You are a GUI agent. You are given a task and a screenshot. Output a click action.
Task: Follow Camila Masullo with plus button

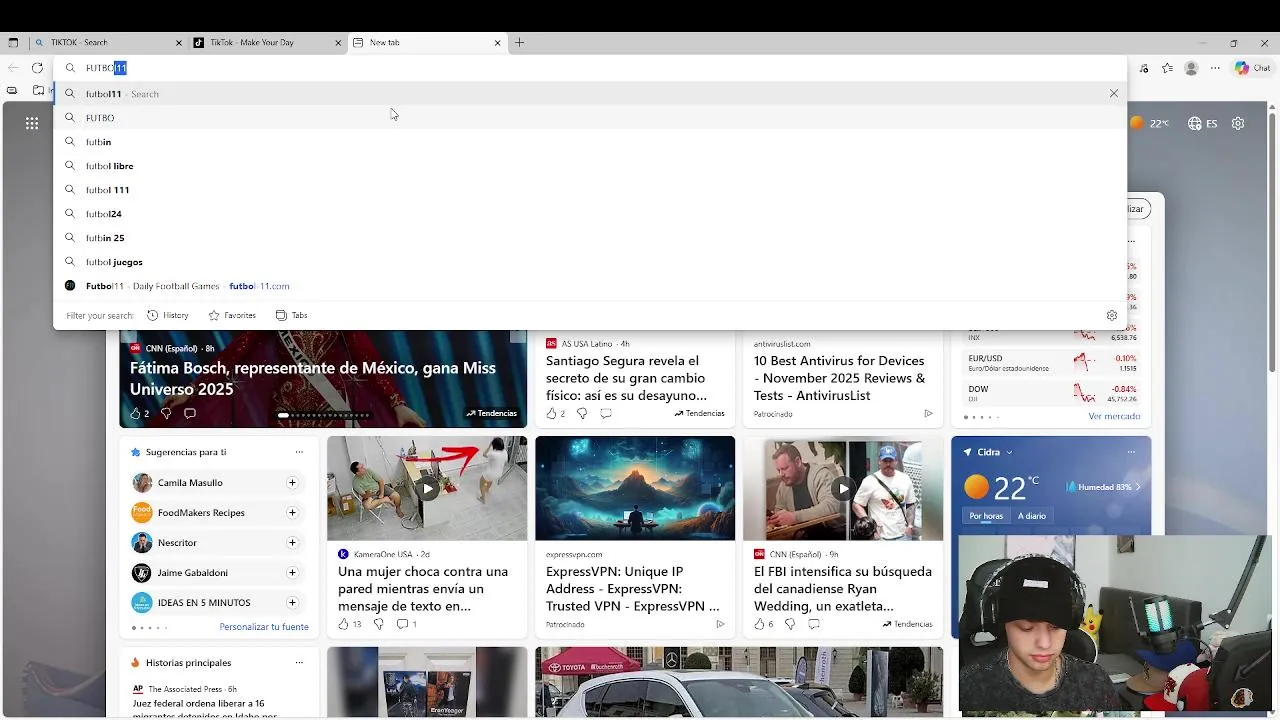pos(292,482)
